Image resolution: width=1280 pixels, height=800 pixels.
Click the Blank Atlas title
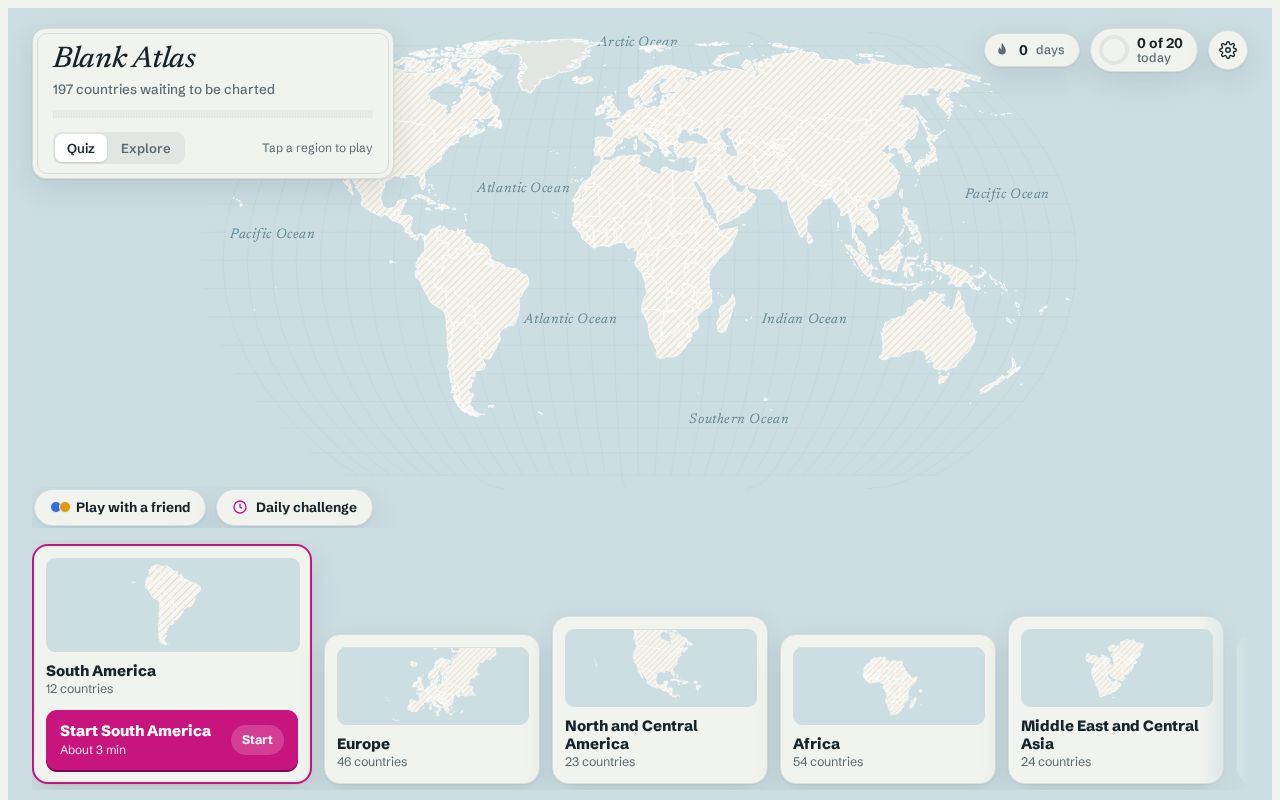click(124, 58)
